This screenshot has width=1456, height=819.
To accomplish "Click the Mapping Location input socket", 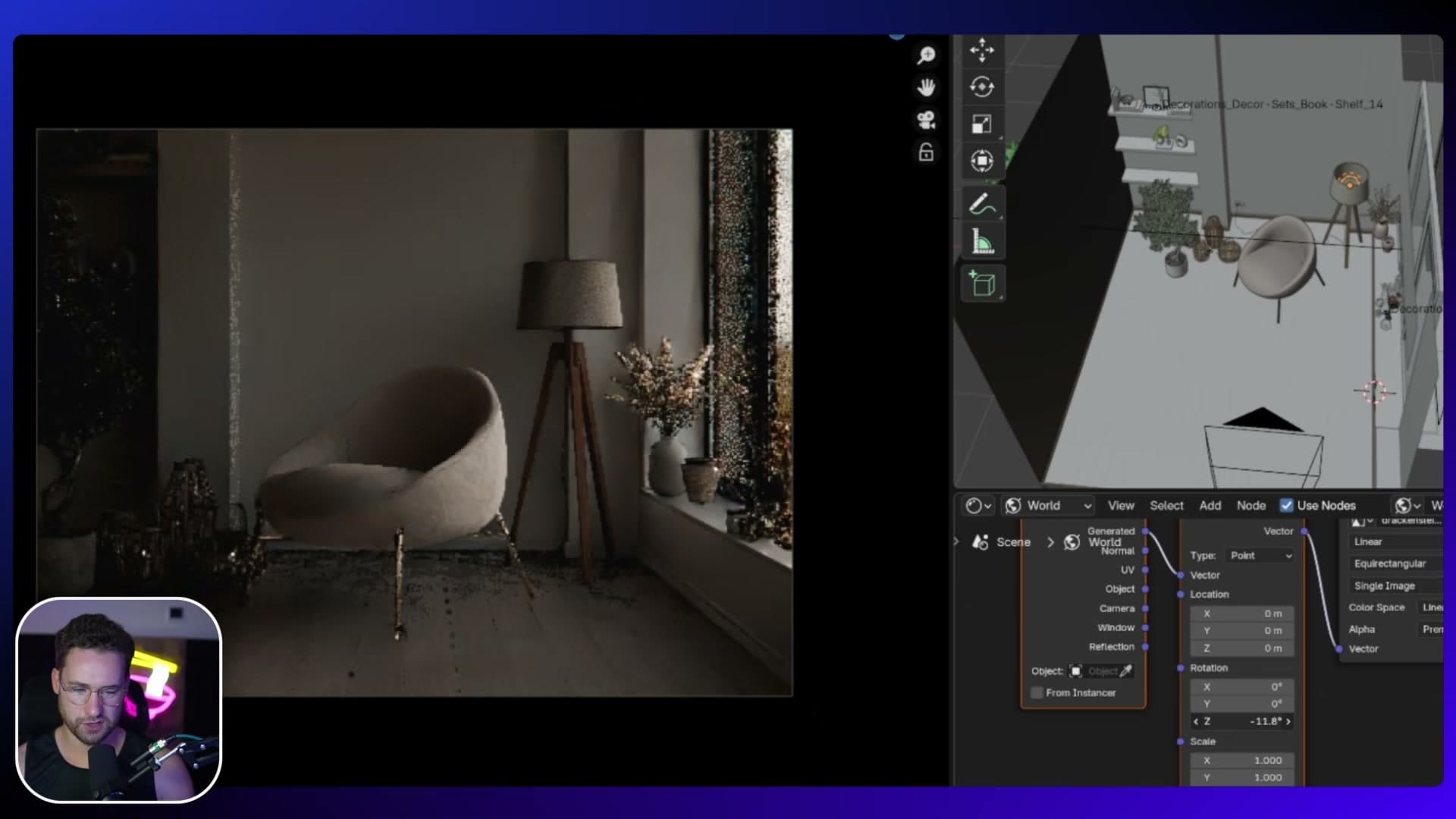I will click(x=1181, y=595).
